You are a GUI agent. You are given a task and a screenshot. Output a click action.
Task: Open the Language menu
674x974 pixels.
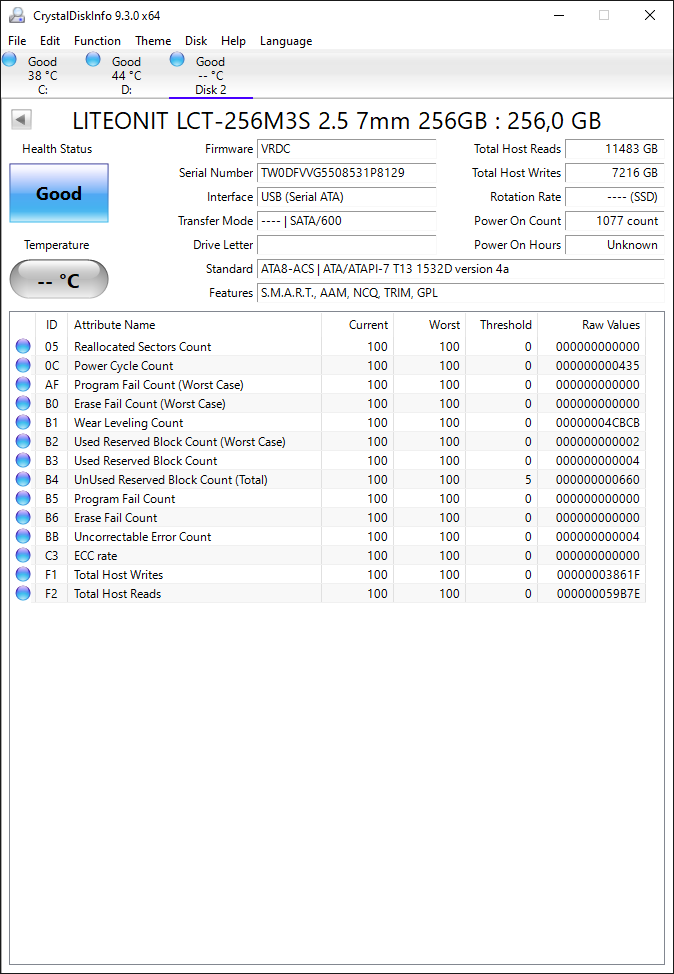point(286,41)
